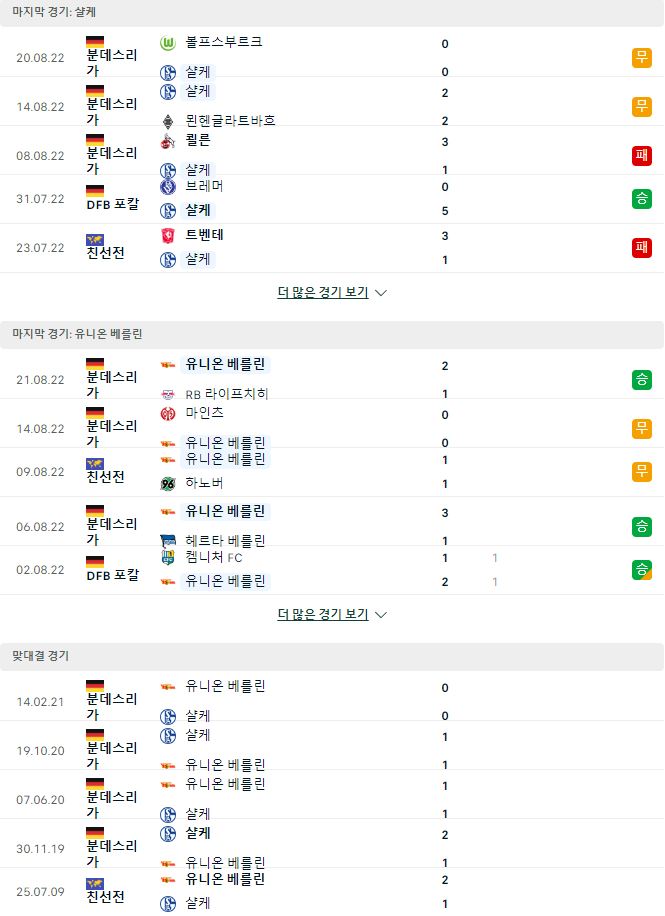This screenshot has height=916, width=665.
Task: Click the green 승 badge for 31.07.22
Action: (642, 199)
